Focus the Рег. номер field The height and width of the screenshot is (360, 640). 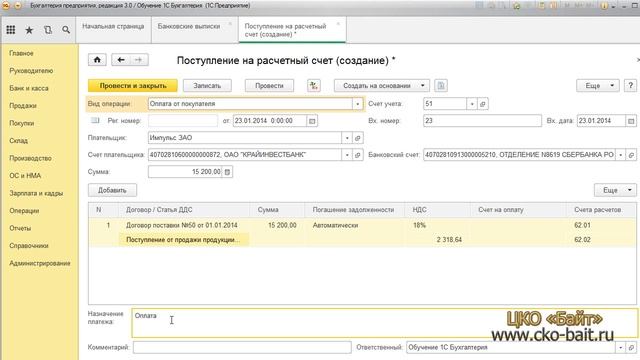183,121
